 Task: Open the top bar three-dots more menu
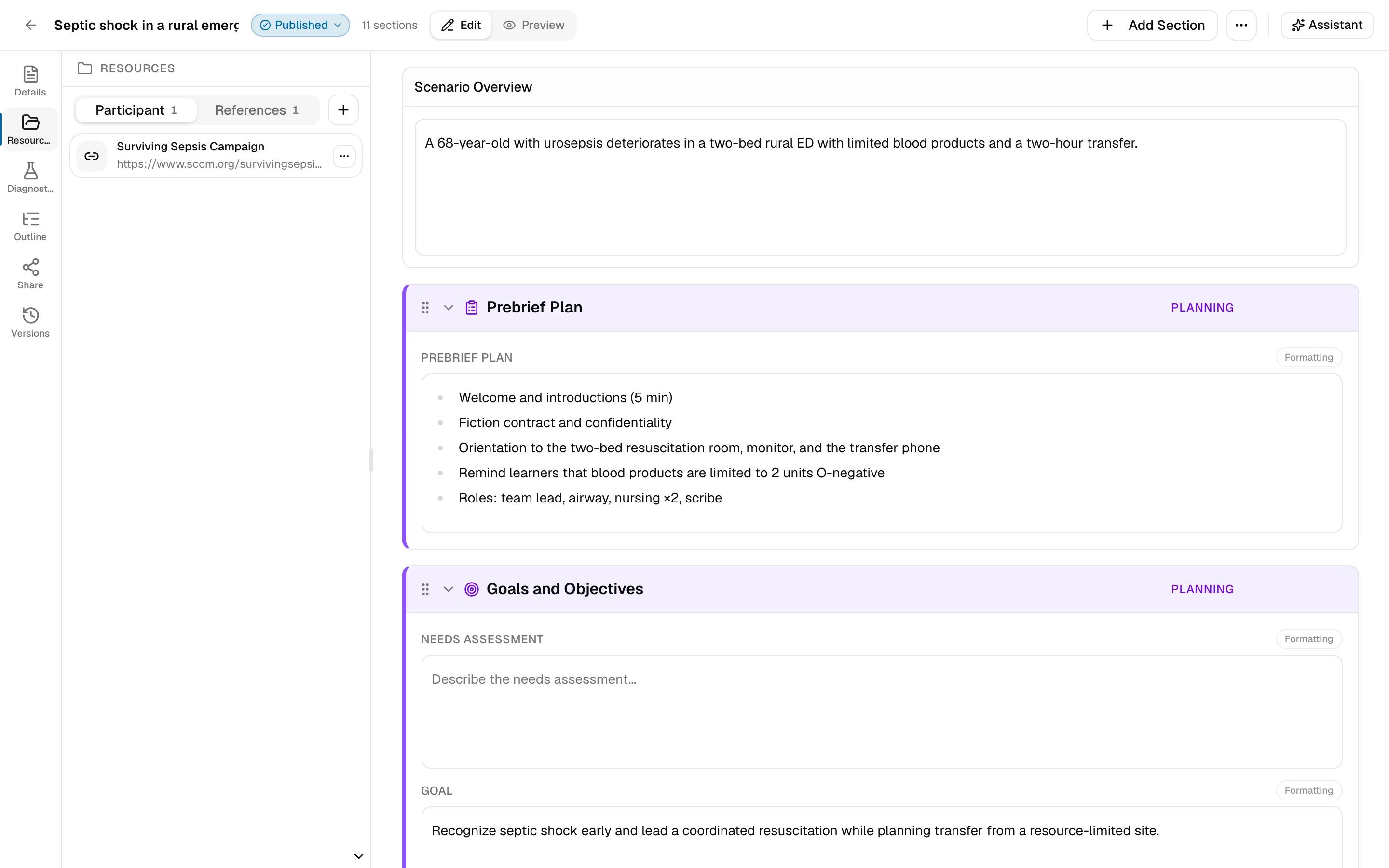[1241, 25]
